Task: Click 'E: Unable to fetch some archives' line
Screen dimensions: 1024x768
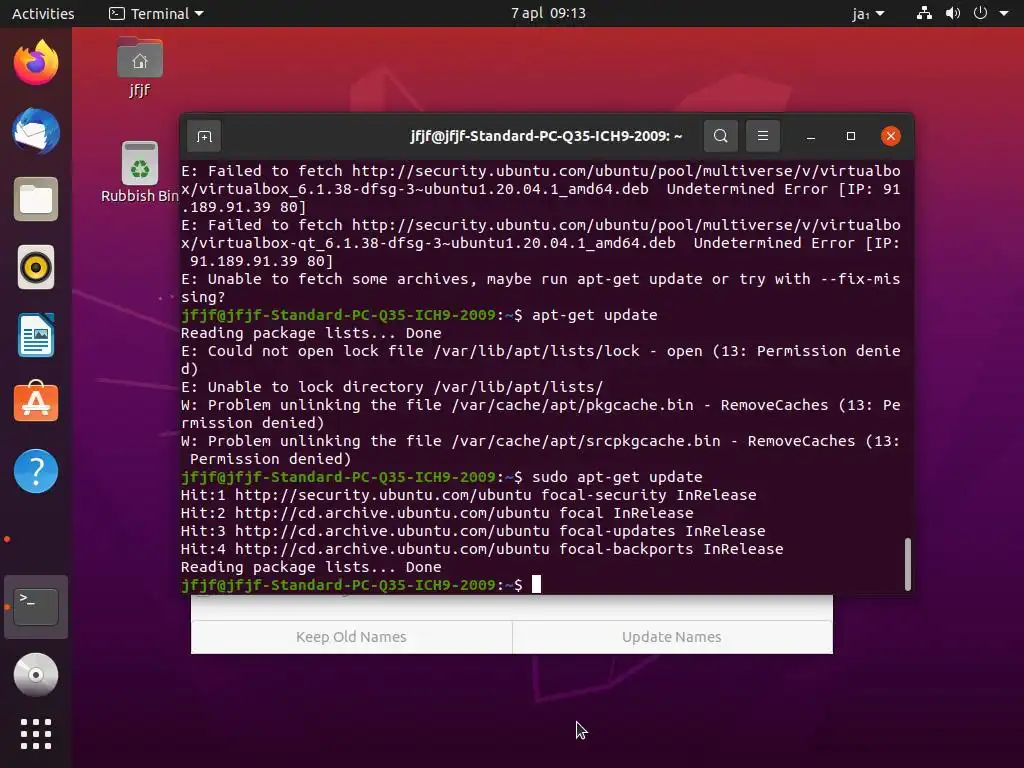Action: pos(541,288)
